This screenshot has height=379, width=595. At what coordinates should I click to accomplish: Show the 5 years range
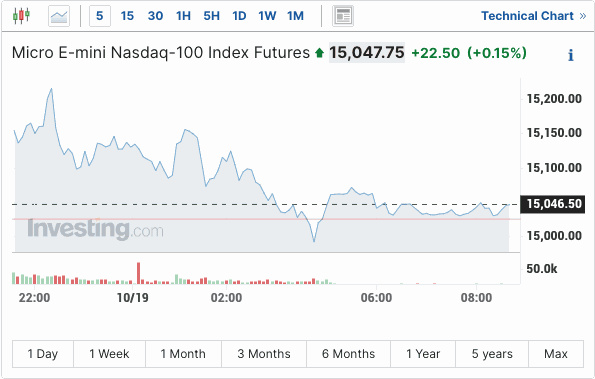pos(492,354)
